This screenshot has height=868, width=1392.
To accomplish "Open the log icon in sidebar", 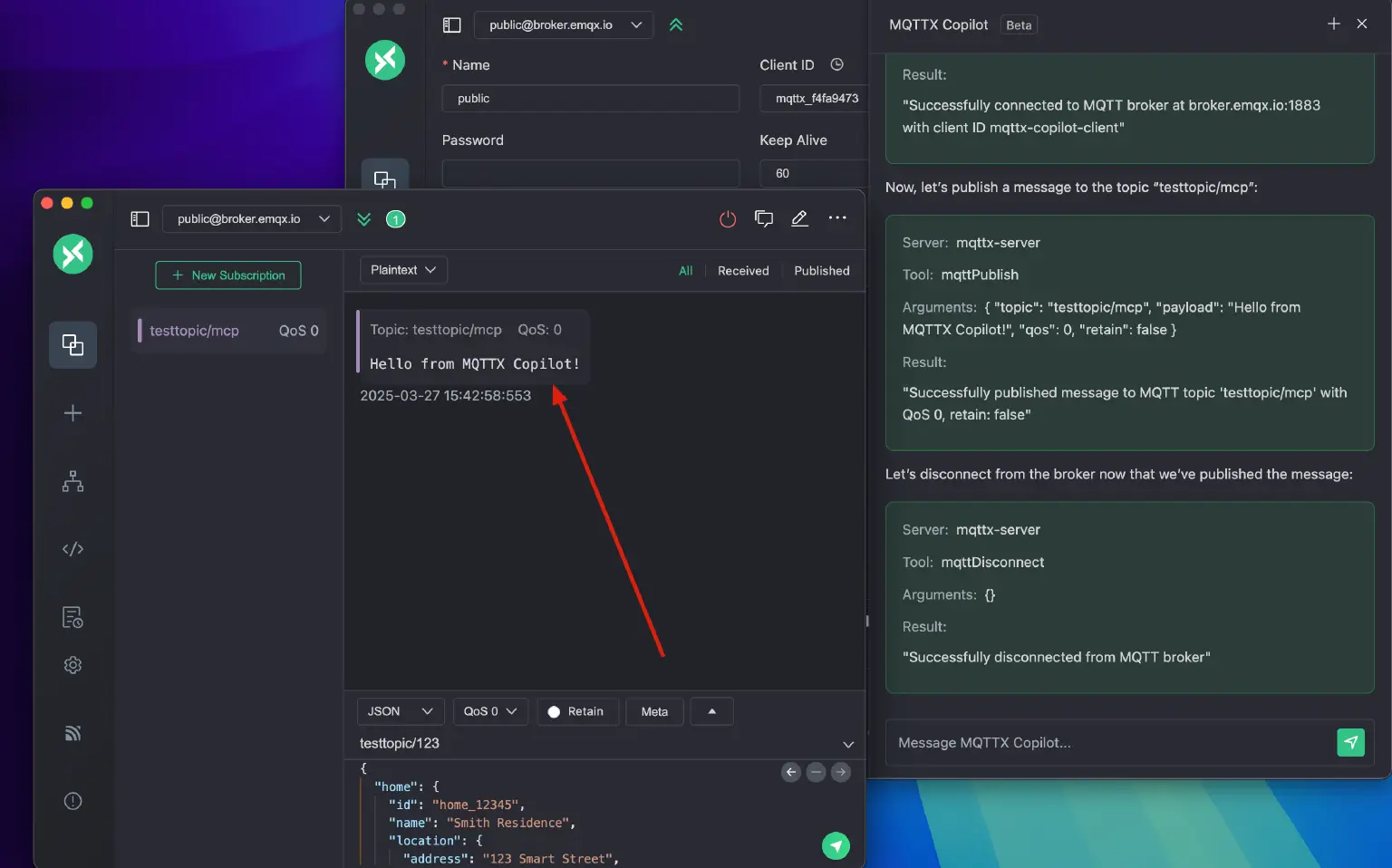I will click(x=72, y=617).
